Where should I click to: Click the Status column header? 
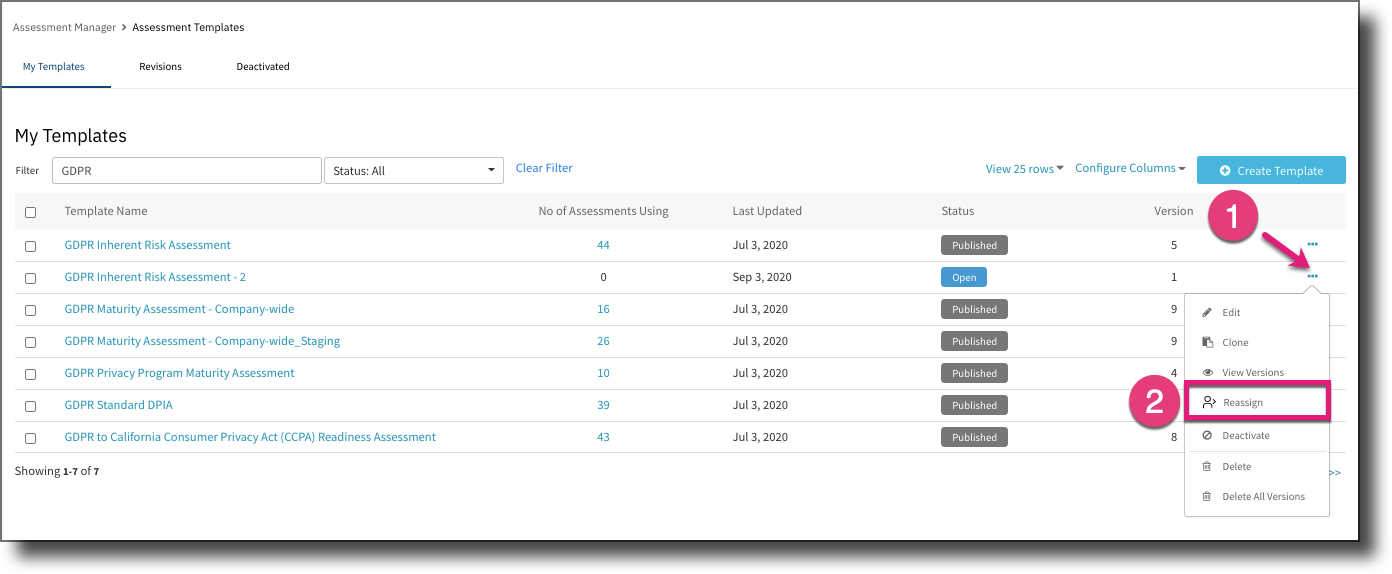coord(957,211)
